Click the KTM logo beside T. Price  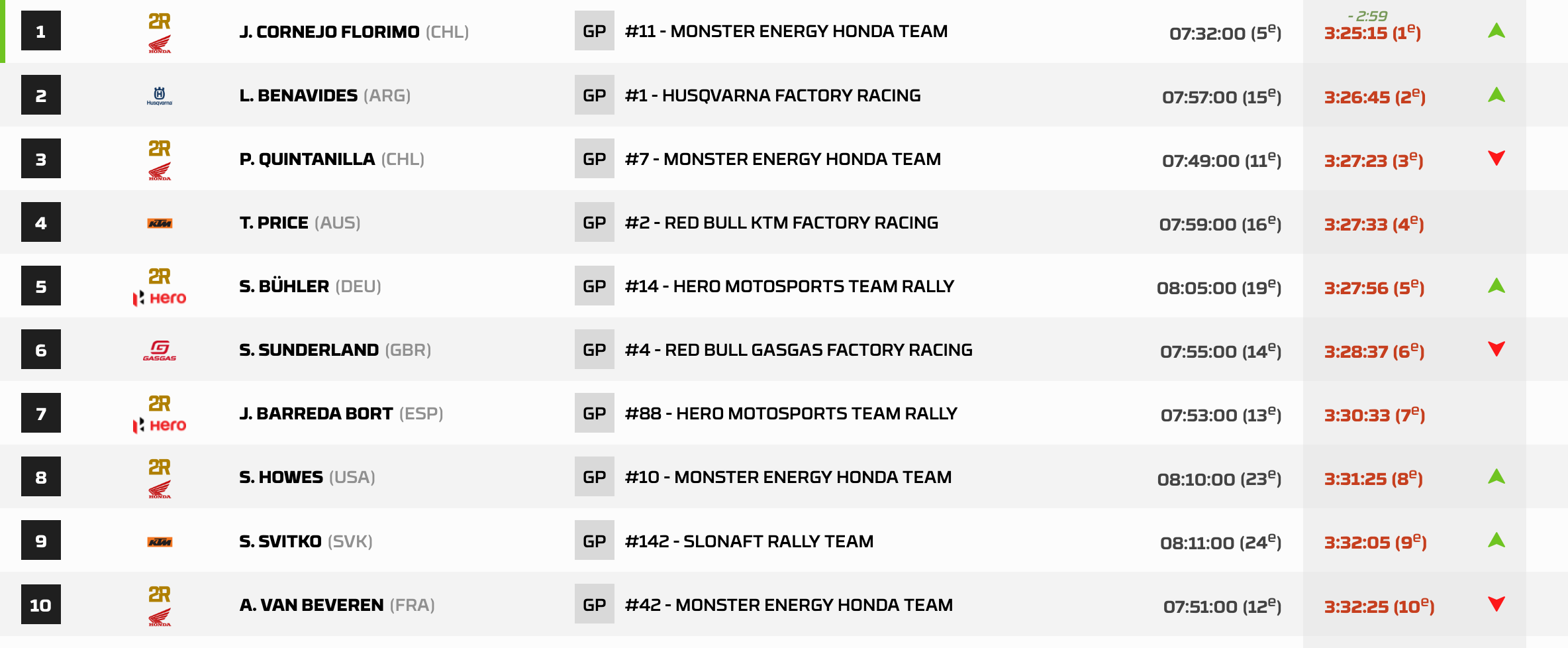point(160,224)
